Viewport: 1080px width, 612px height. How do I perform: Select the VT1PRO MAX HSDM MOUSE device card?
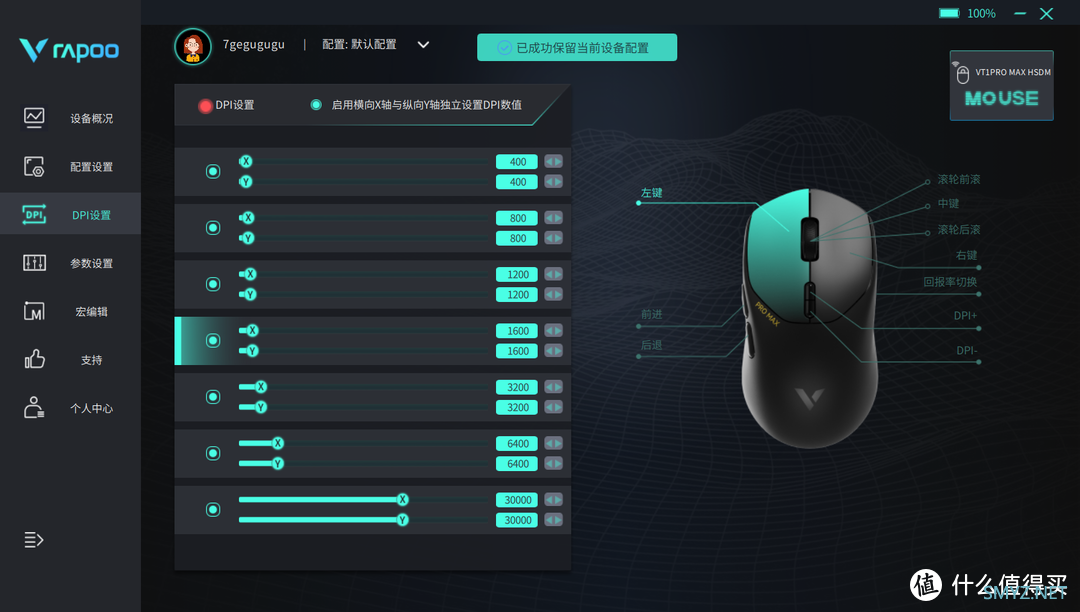click(x=1001, y=85)
